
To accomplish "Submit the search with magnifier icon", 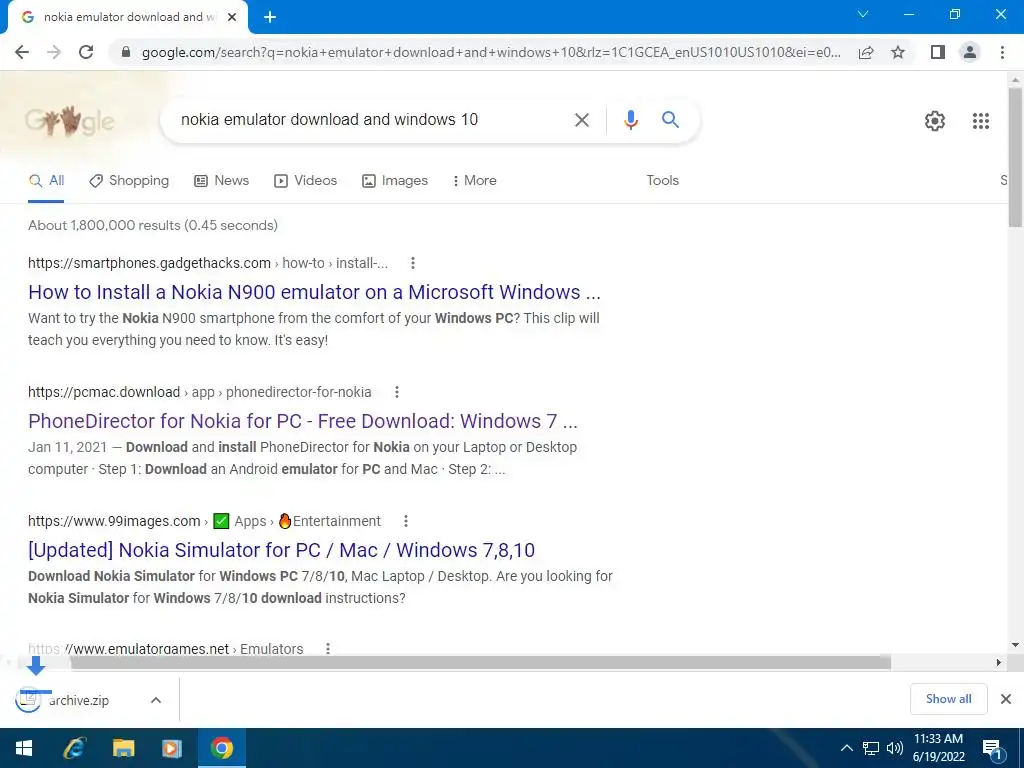I will click(x=670, y=120).
